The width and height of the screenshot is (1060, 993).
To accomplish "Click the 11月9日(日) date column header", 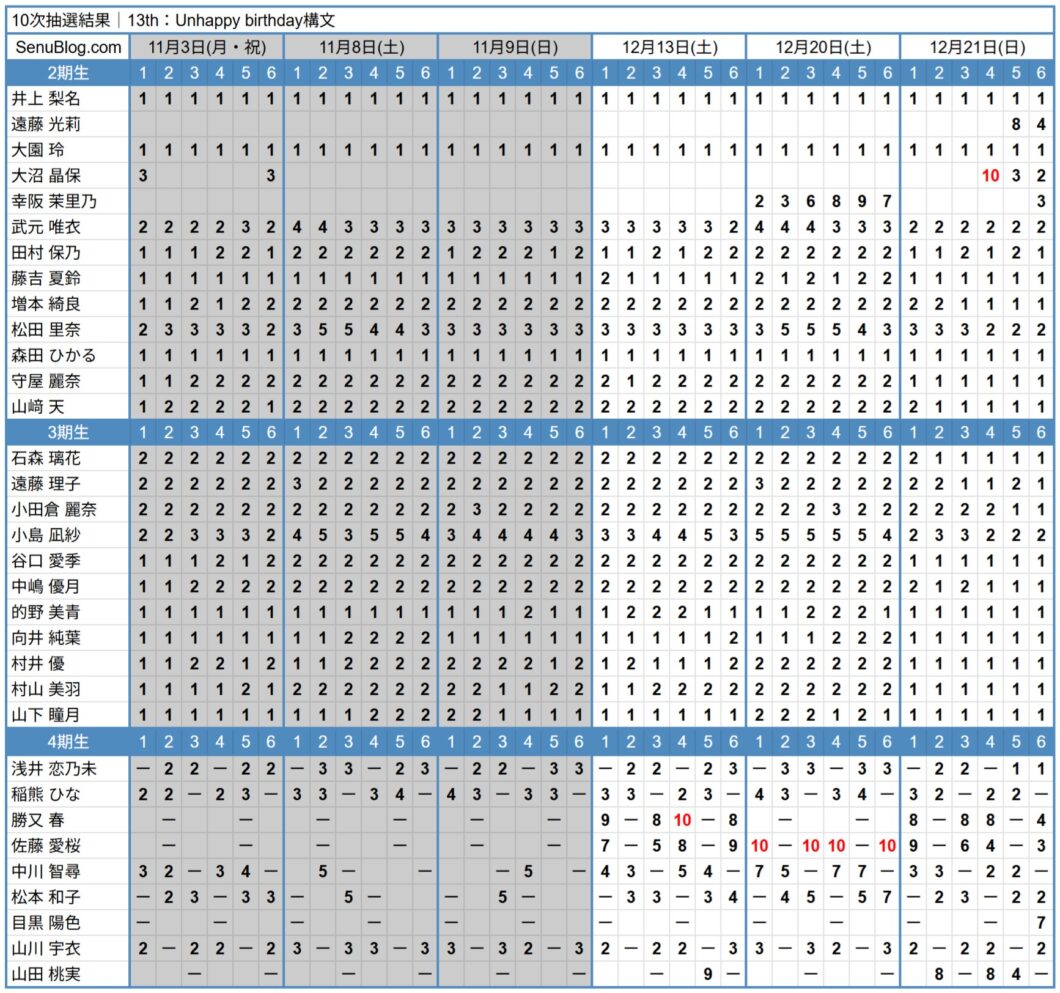I will [515, 47].
